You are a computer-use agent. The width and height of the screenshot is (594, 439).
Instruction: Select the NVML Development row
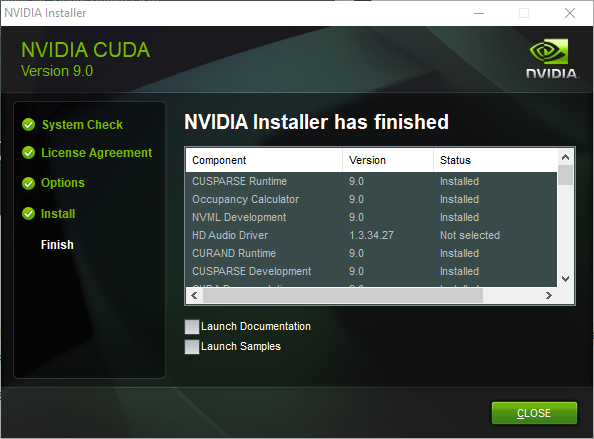(371, 217)
